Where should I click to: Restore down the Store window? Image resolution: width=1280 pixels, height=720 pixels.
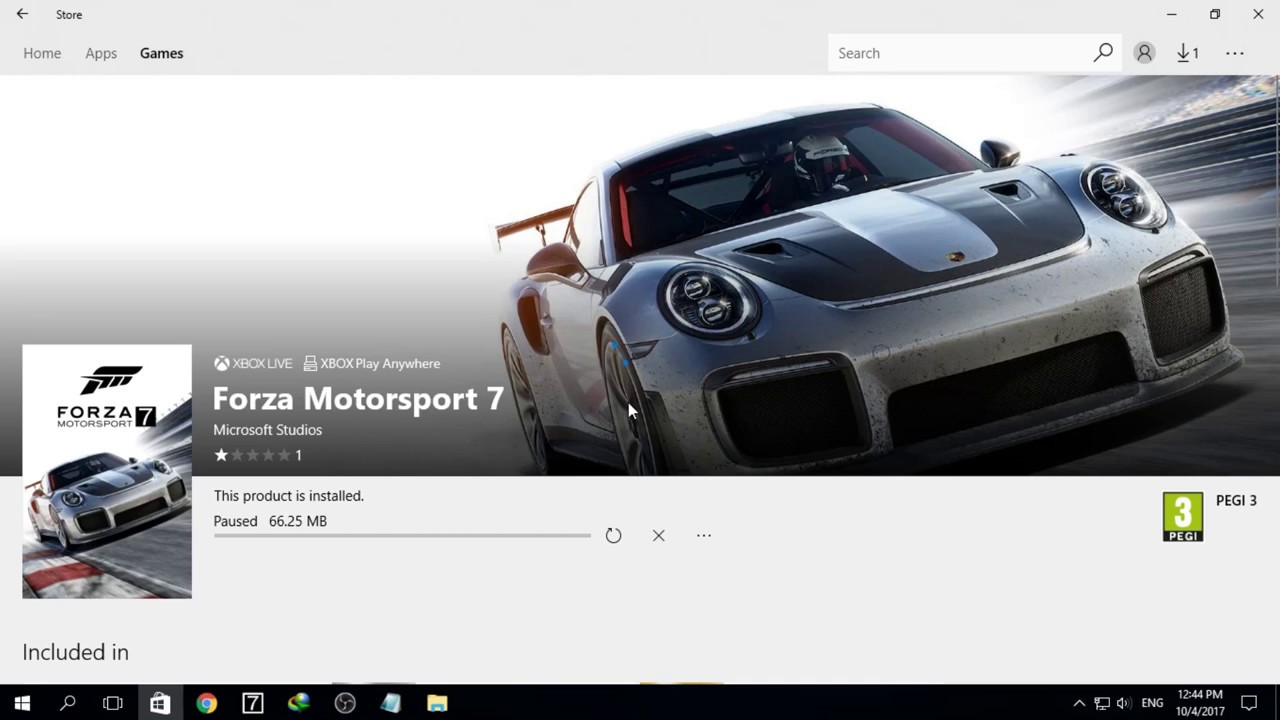pos(1215,14)
